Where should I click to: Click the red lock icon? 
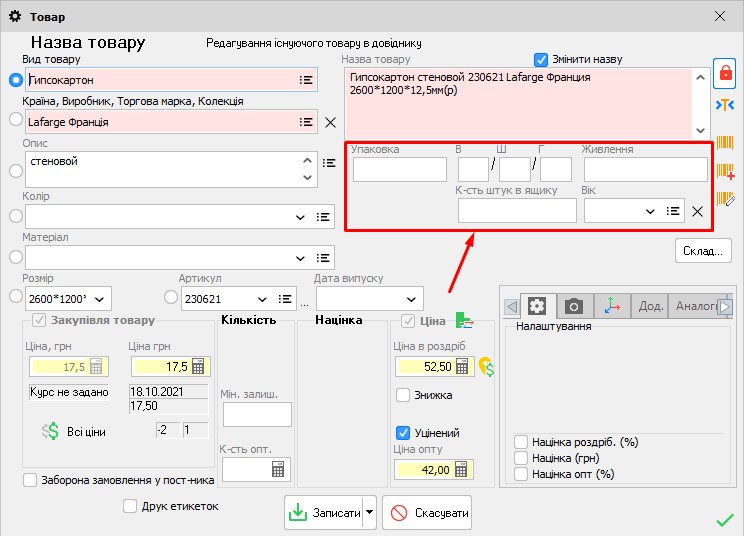click(x=725, y=73)
